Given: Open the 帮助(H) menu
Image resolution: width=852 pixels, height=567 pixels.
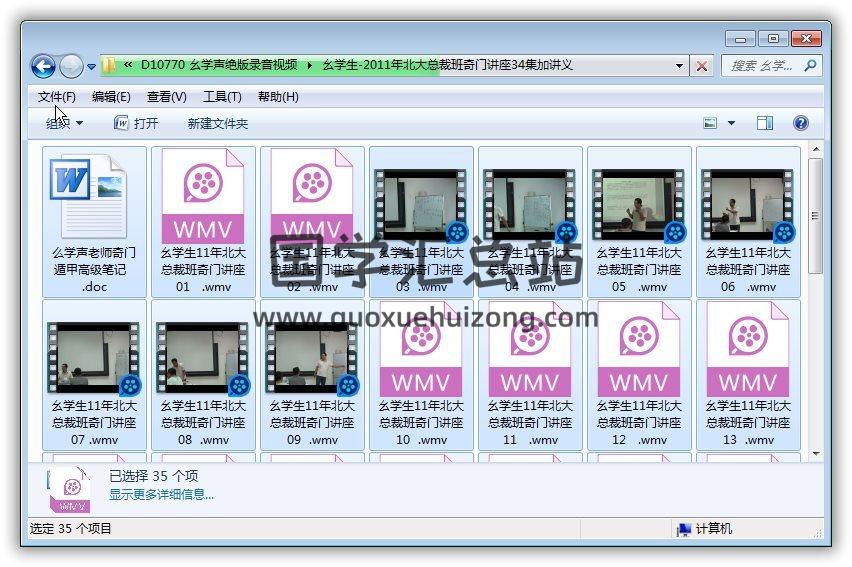Looking at the screenshot, I should click(278, 97).
